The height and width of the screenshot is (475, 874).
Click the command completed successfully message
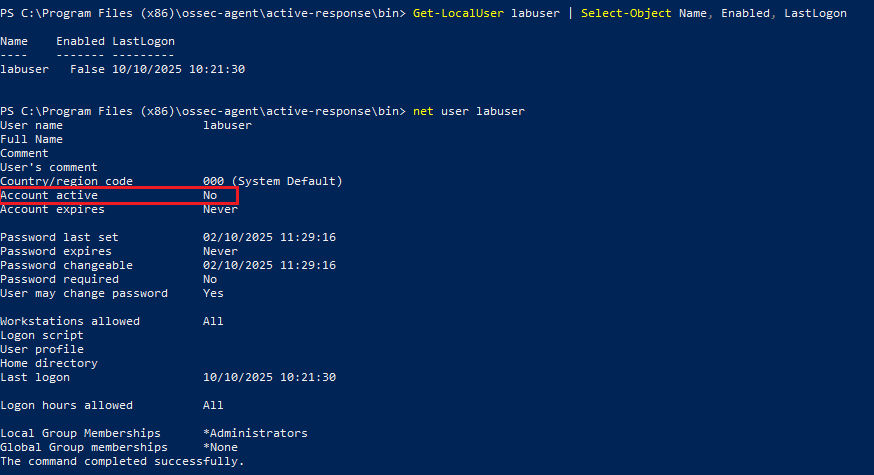[122, 461]
